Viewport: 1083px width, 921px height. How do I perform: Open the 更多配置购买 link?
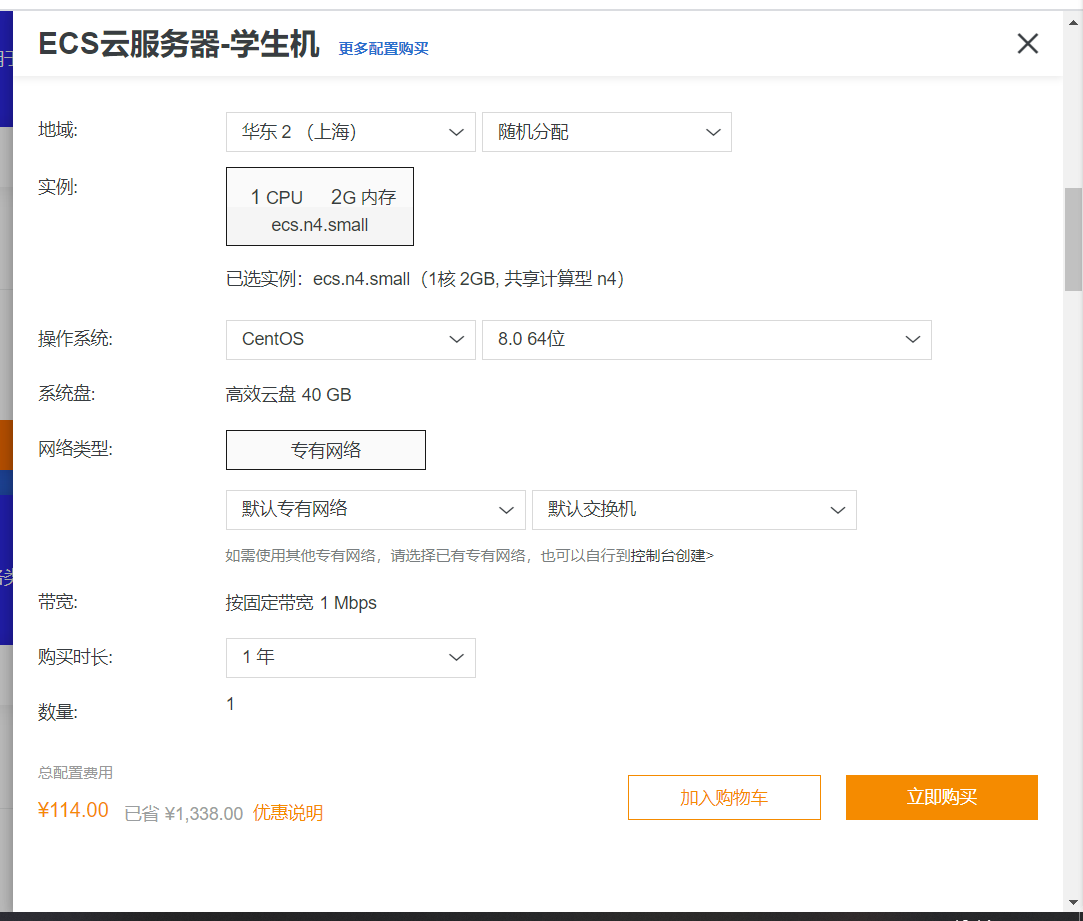tap(383, 48)
